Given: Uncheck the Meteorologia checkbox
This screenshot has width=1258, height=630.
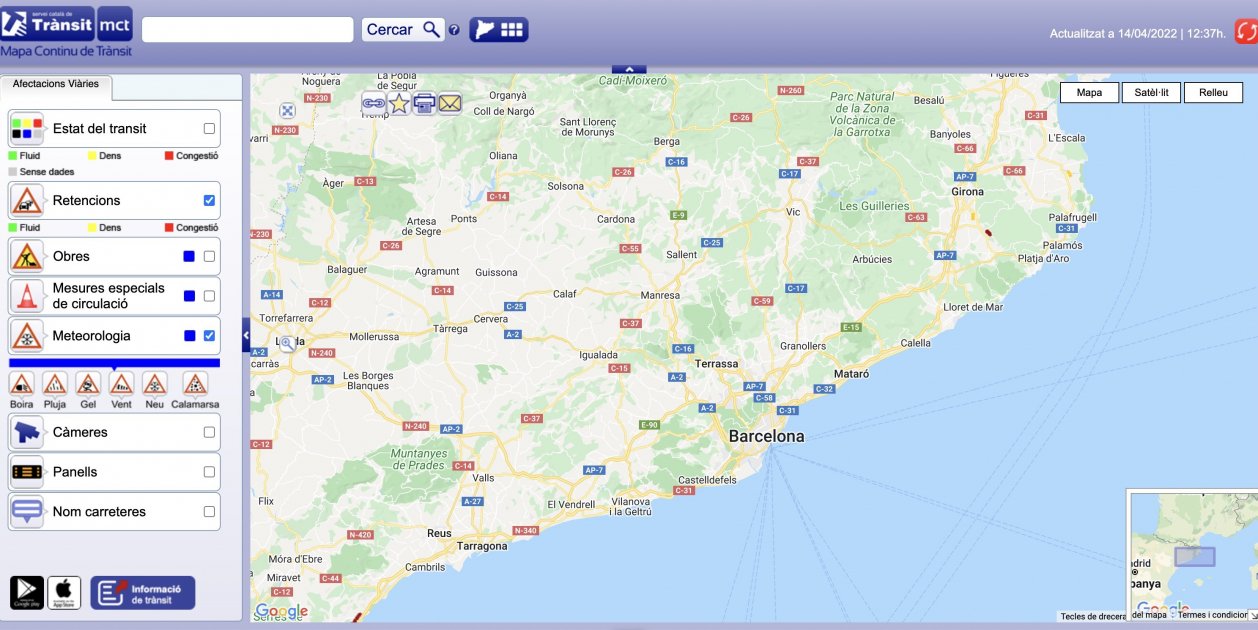Looking at the screenshot, I should click(x=209, y=335).
